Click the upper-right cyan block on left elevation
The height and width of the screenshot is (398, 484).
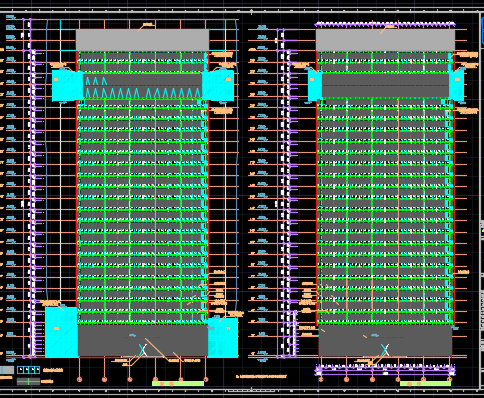pos(218,85)
